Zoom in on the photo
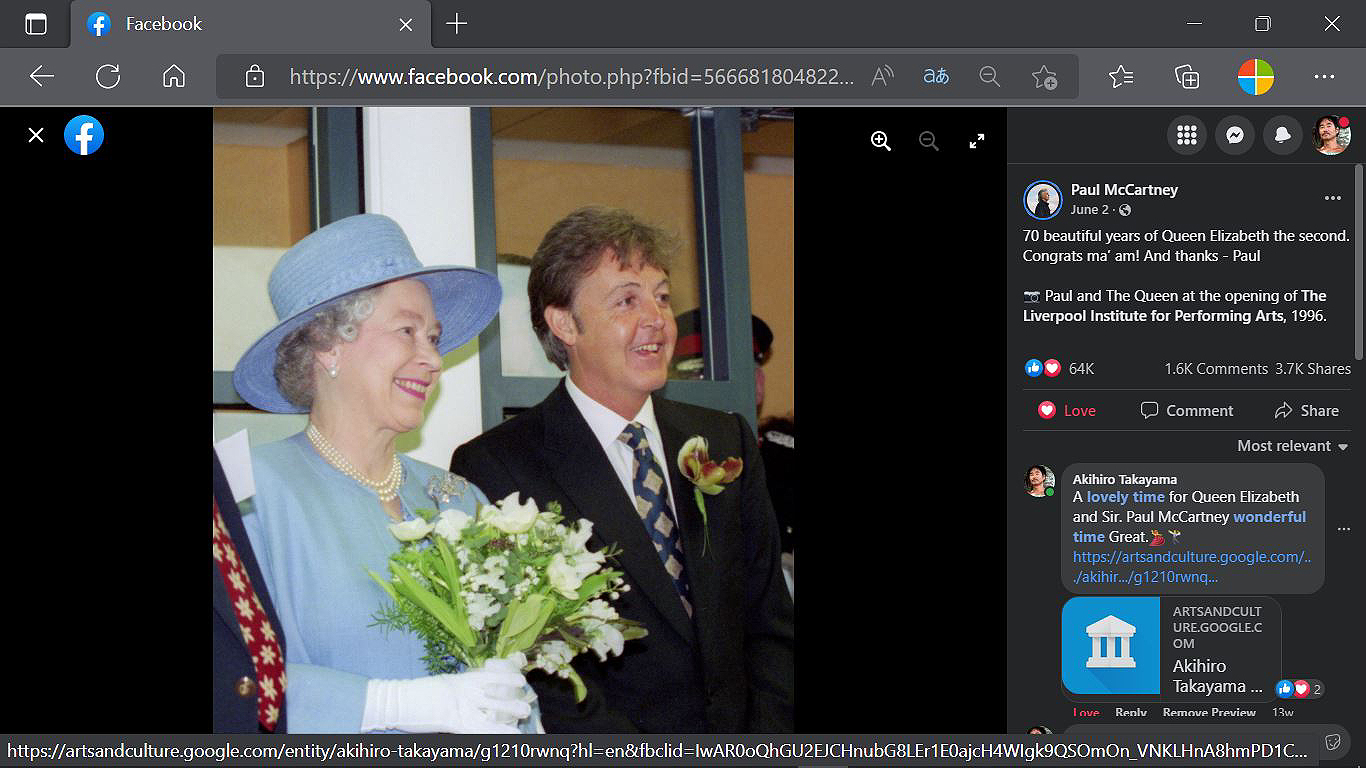The image size is (1366, 768). click(x=880, y=141)
